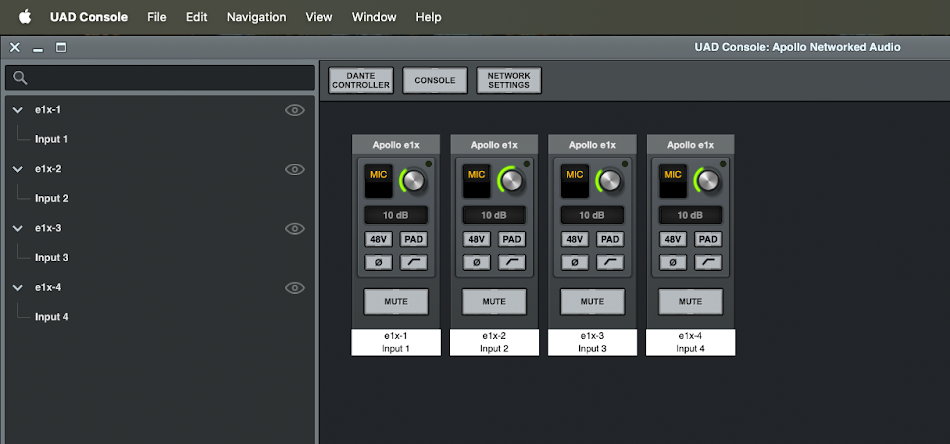Select e1x-3 device in the tree

pyautogui.click(x=48, y=228)
